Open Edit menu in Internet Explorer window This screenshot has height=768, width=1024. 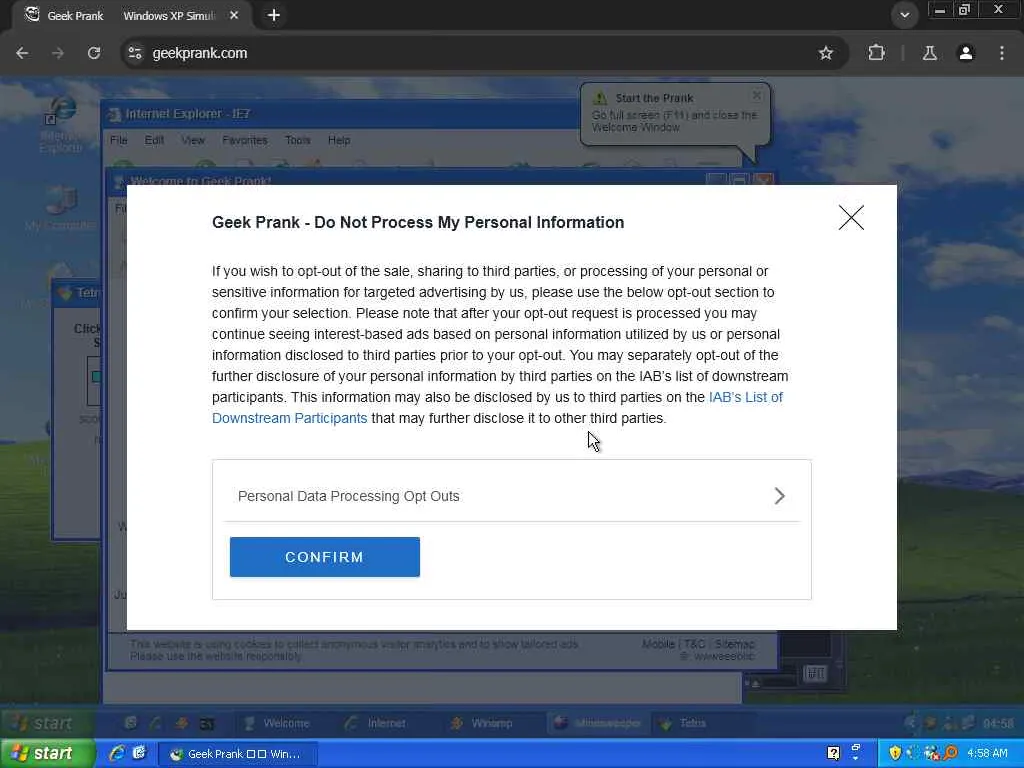[x=154, y=140]
